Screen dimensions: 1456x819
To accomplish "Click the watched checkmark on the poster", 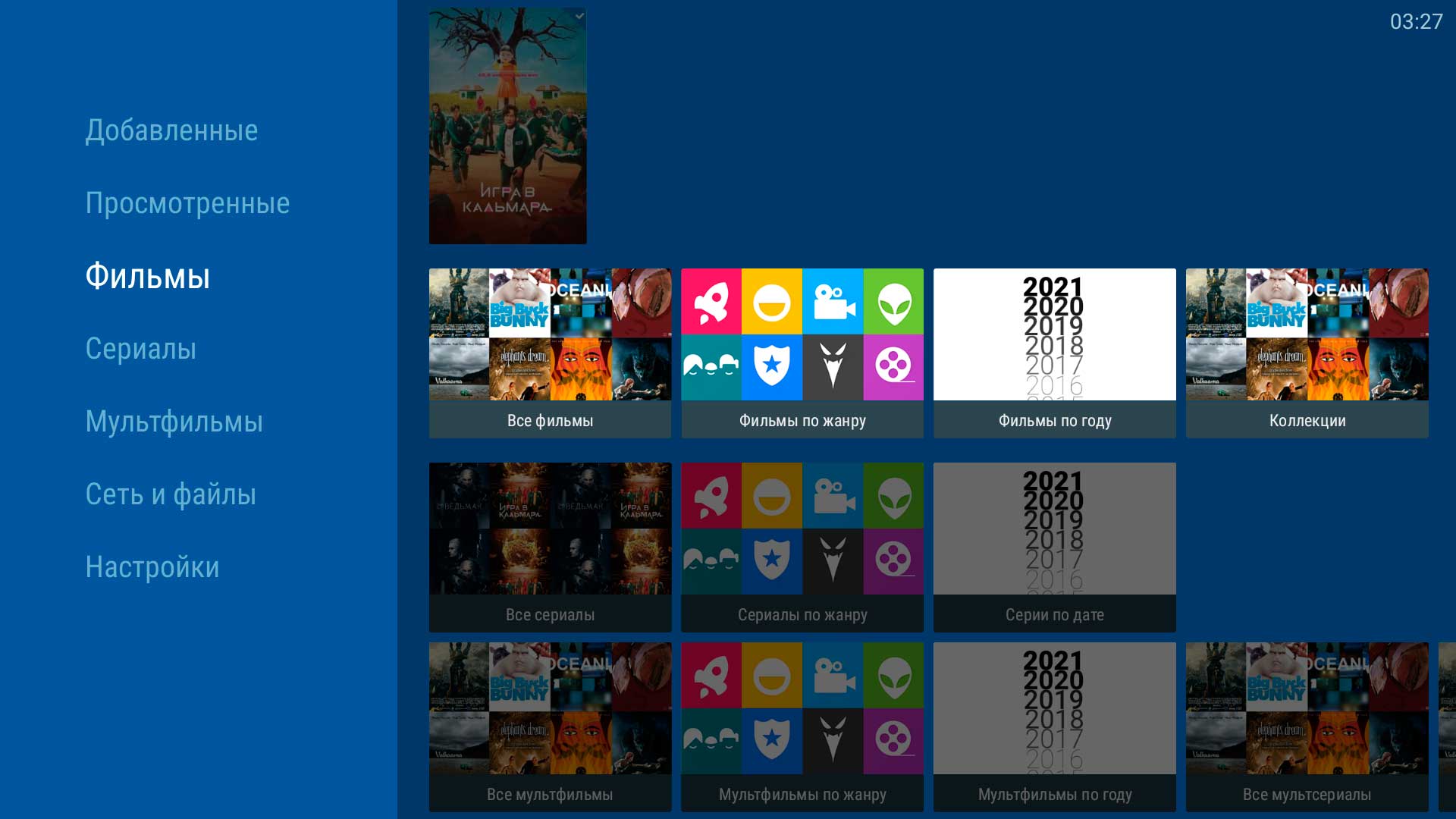I will (579, 16).
